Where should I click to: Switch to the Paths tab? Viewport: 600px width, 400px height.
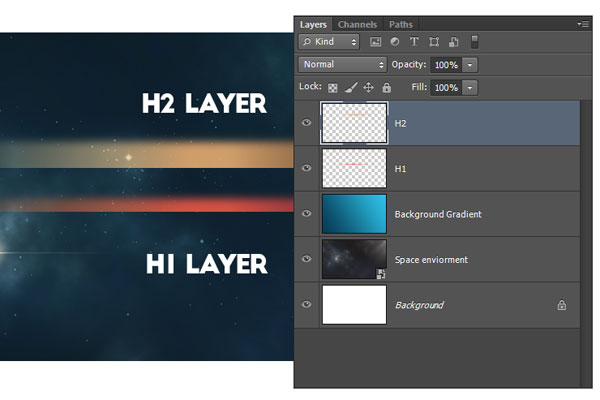[401, 24]
